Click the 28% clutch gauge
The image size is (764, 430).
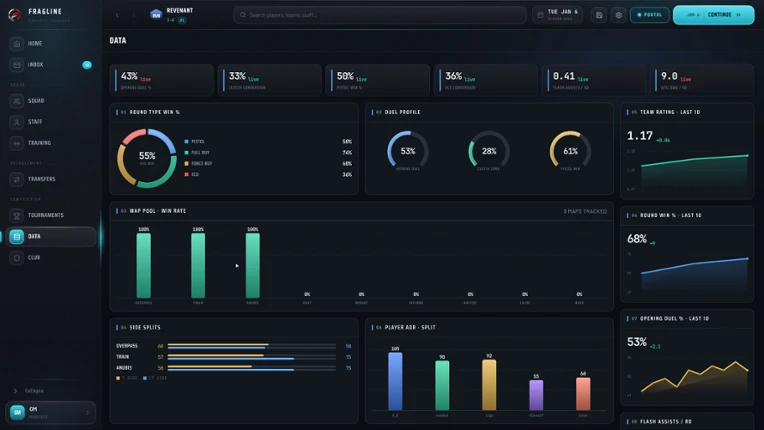[x=489, y=150]
